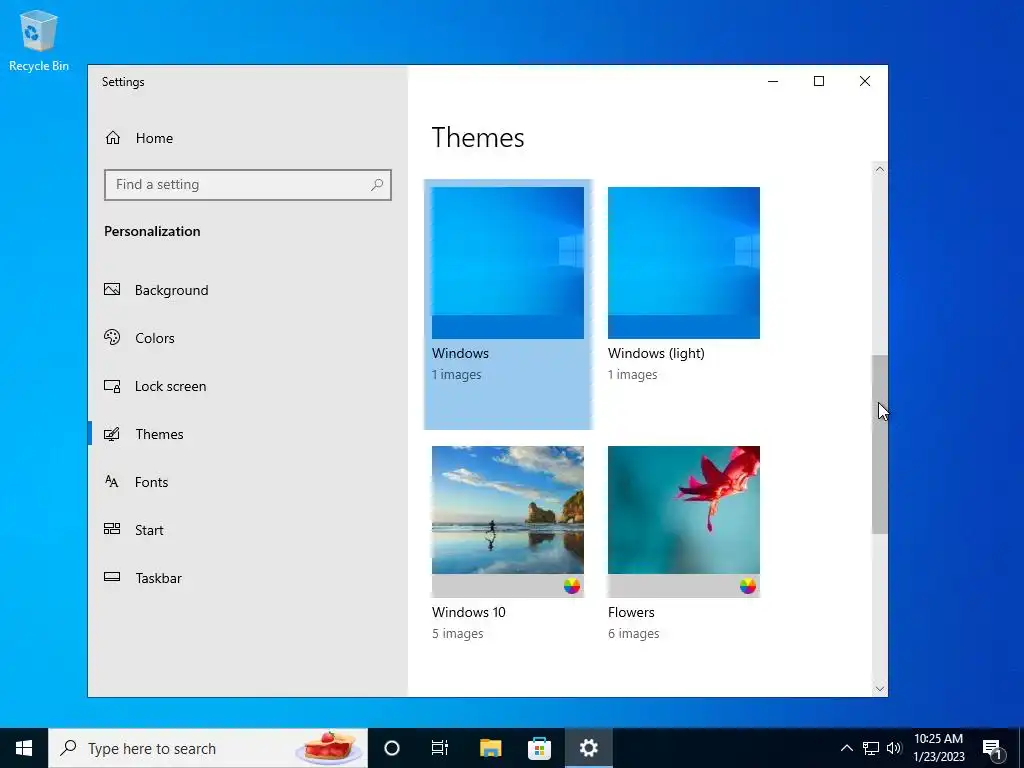Click the Colors palette icon
Image resolution: width=1024 pixels, height=768 pixels.
click(112, 338)
